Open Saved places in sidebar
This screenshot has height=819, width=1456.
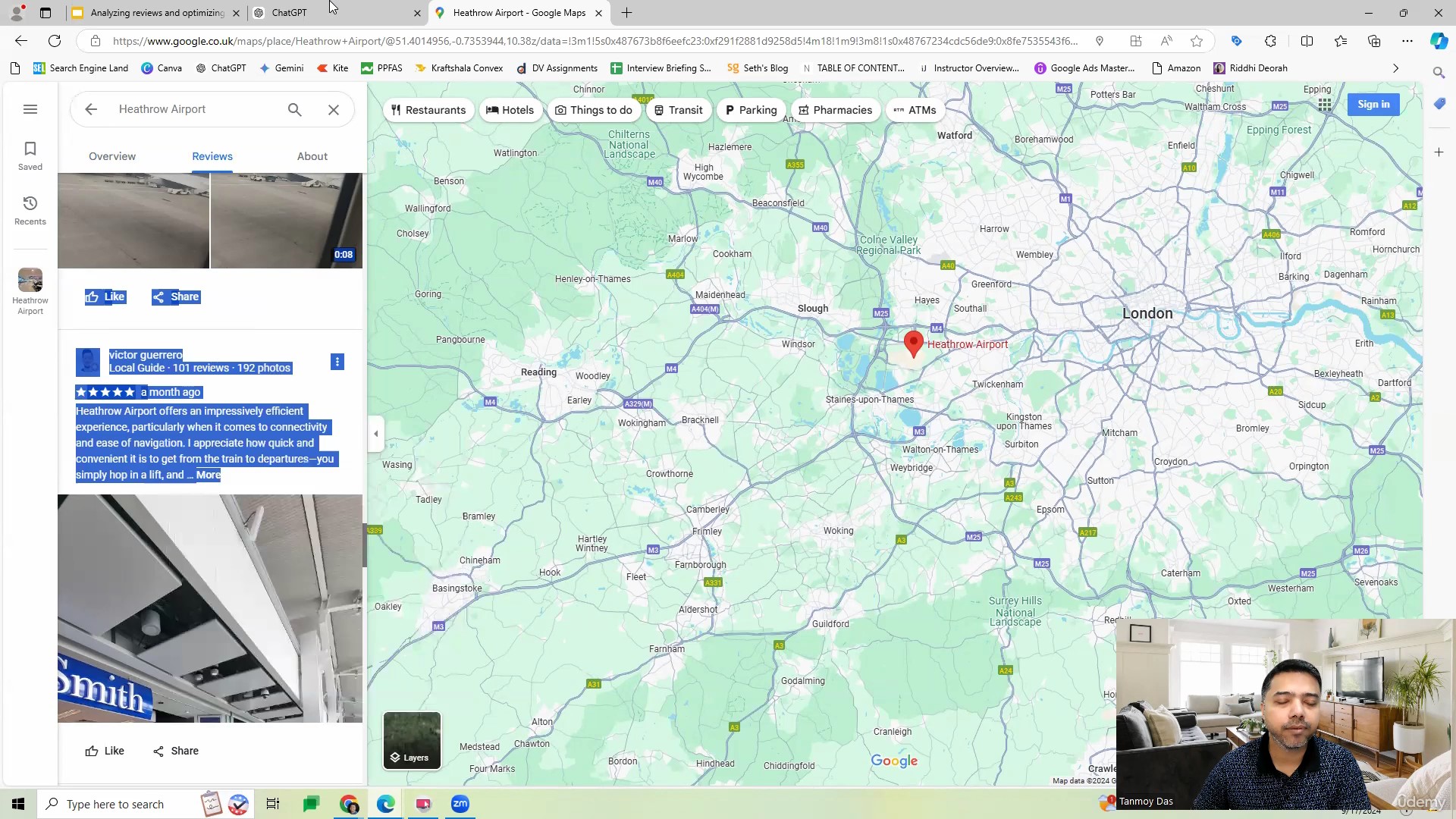point(30,156)
